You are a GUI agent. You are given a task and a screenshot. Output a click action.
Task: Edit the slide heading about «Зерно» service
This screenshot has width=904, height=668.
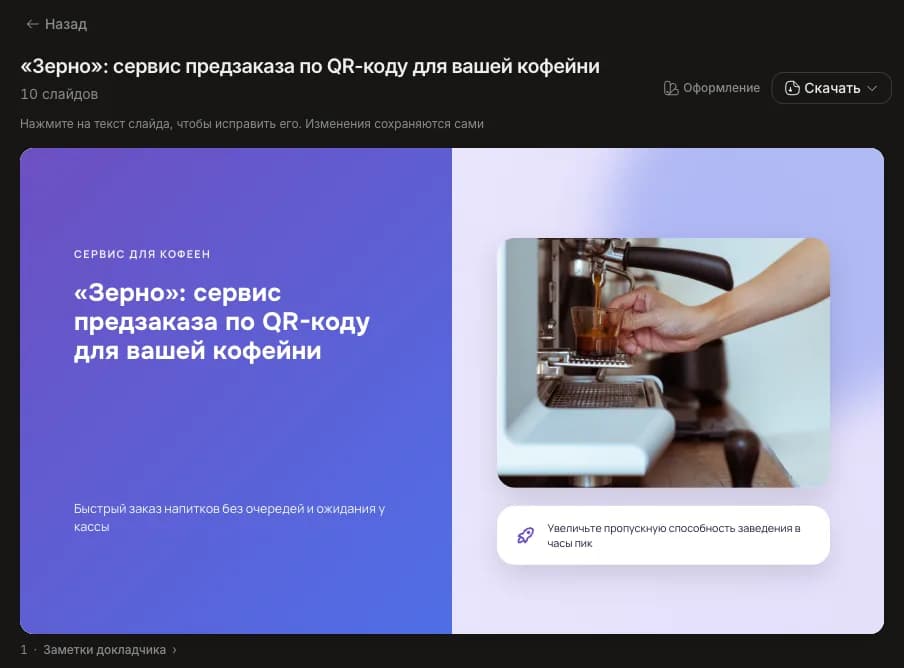221,322
